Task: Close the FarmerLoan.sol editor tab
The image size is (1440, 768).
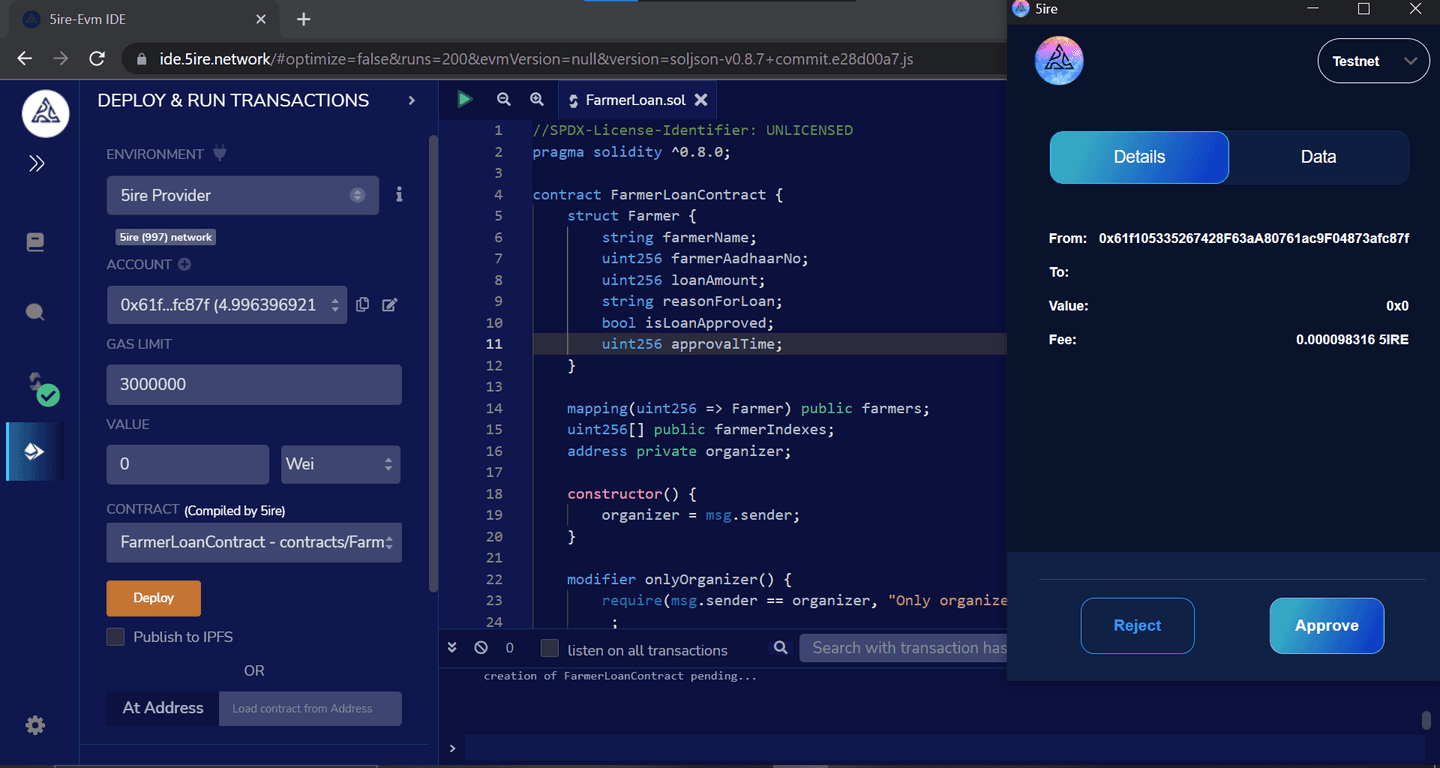Action: (701, 100)
